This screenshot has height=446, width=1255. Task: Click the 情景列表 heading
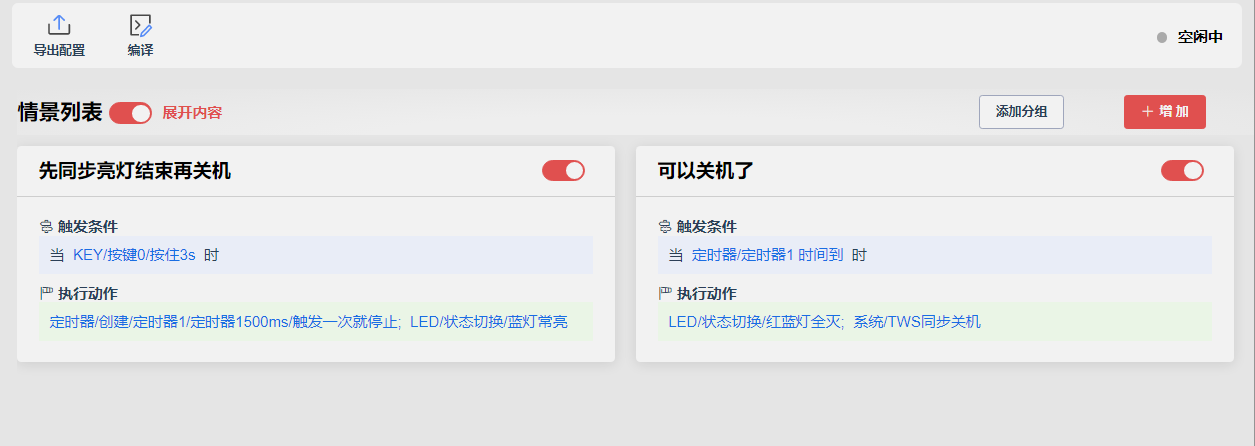tap(60, 112)
